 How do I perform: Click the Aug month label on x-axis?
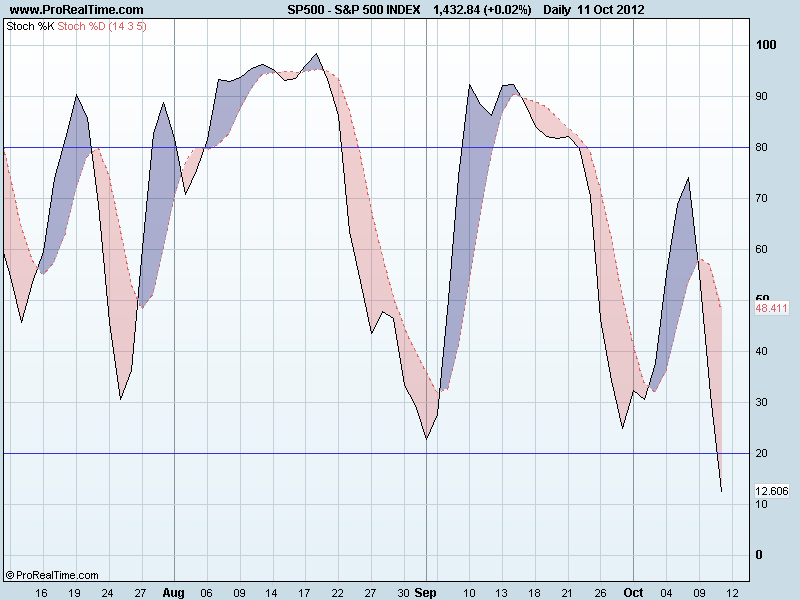tap(173, 593)
